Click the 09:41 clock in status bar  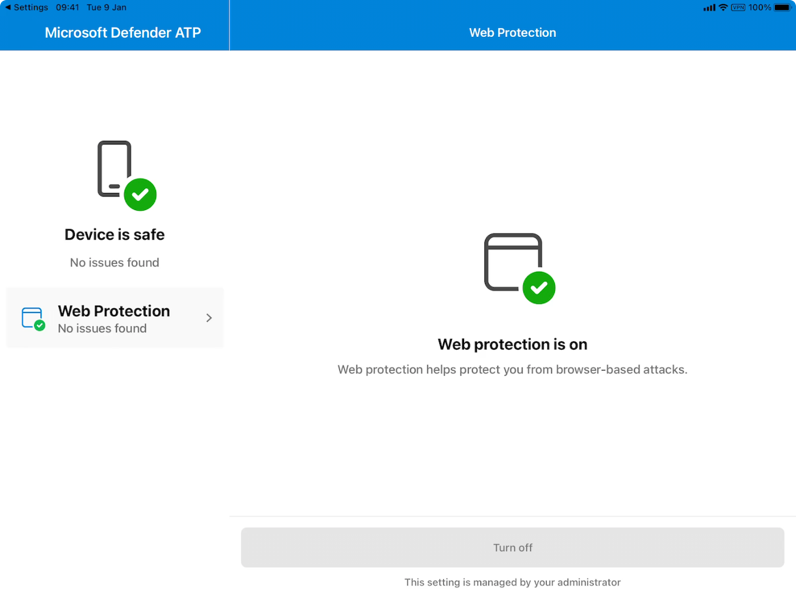click(x=67, y=7)
